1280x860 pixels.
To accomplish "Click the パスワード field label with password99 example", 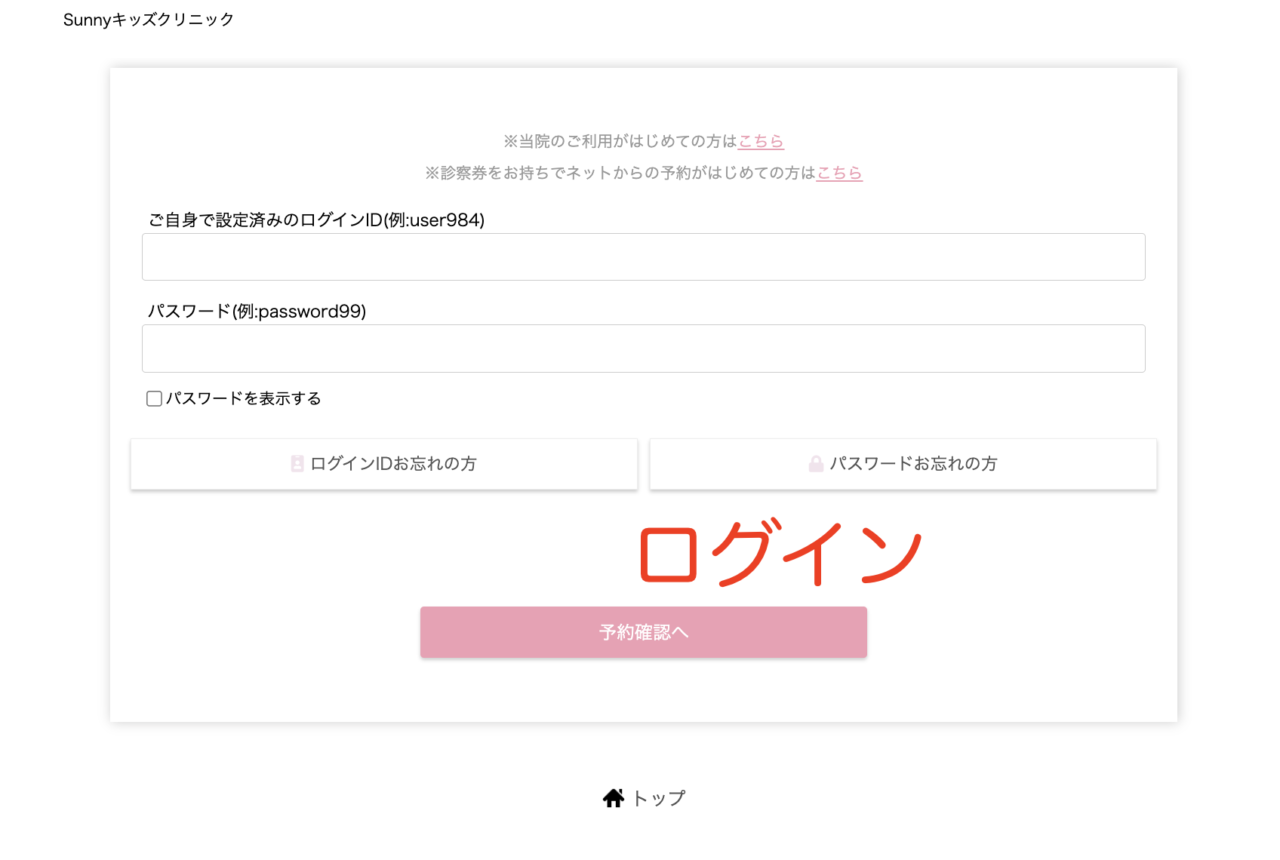I will pyautogui.click(x=257, y=311).
